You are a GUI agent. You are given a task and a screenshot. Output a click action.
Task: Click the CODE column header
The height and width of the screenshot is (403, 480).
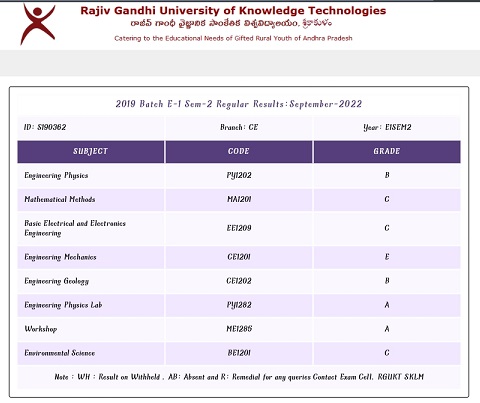coord(239,152)
